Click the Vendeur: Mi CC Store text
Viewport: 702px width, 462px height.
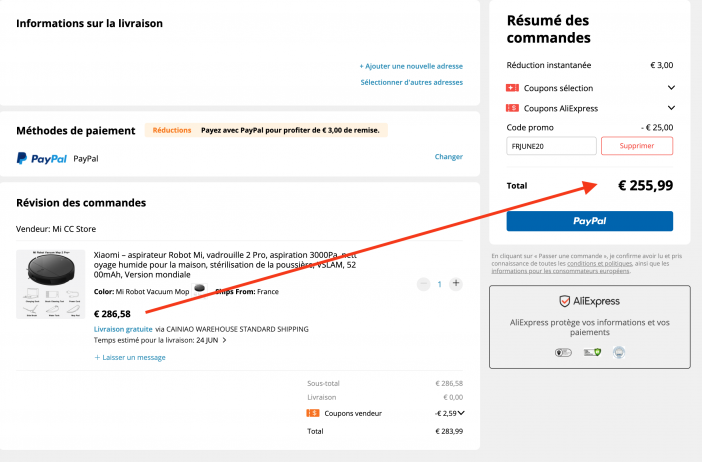click(56, 229)
